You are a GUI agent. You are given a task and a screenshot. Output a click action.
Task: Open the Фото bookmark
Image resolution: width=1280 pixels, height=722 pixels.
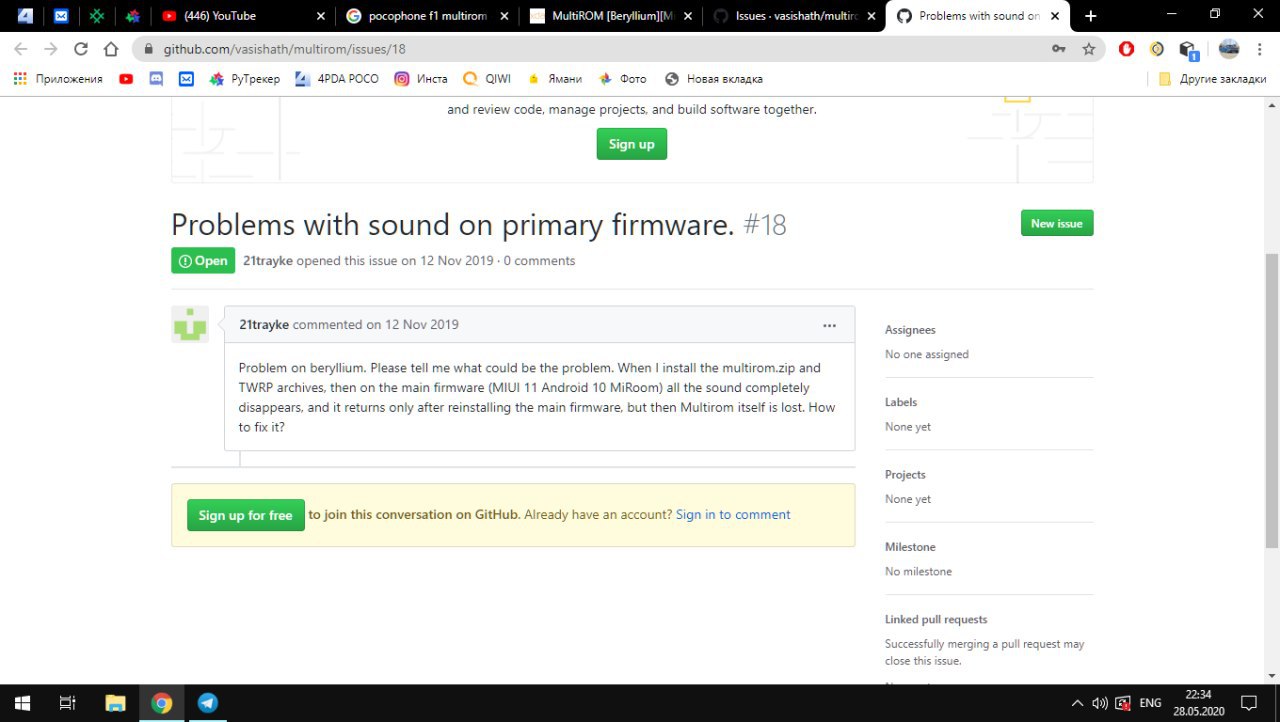623,79
